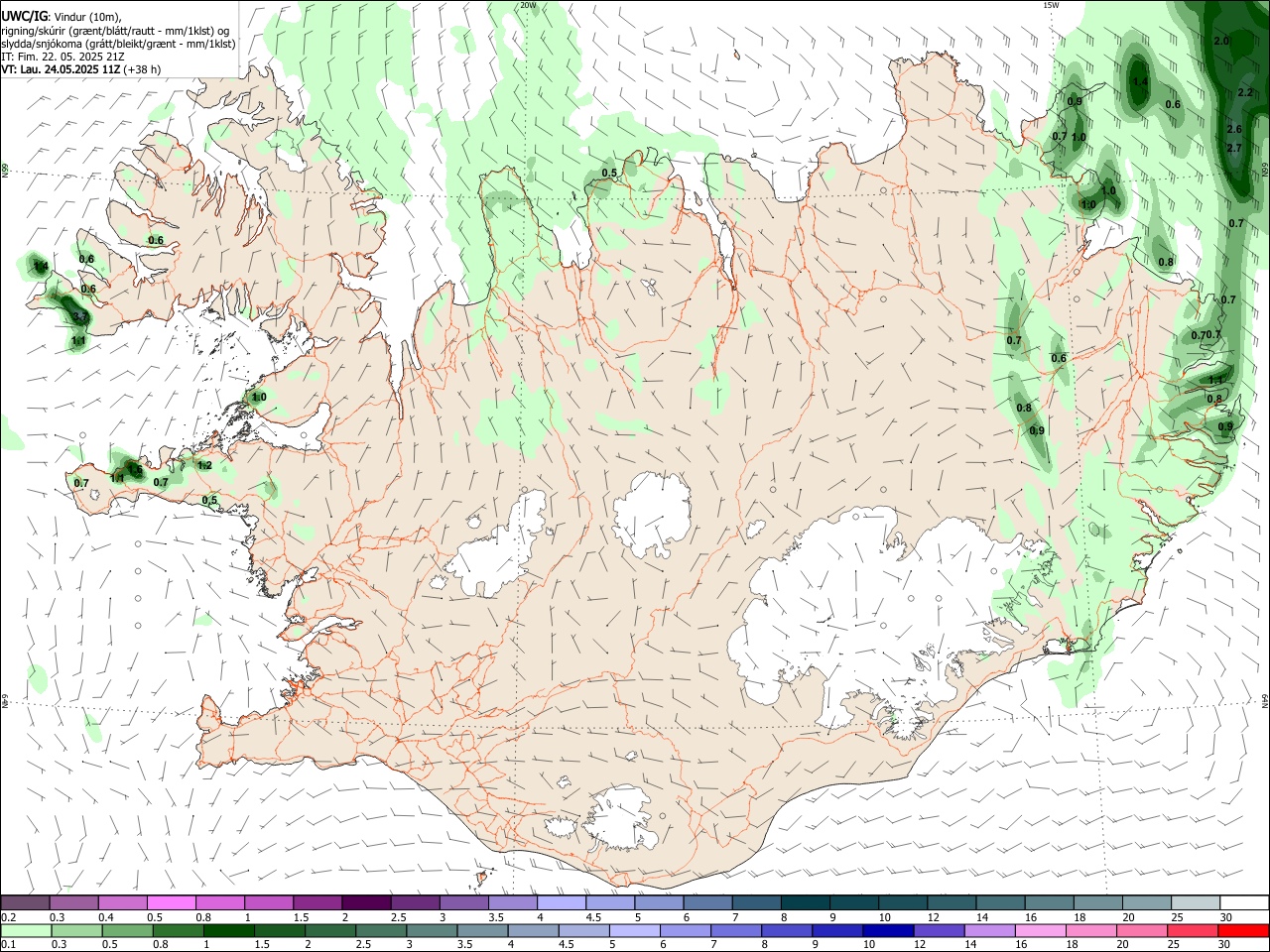The width and height of the screenshot is (1270, 952).
Task: Click the '0.4' label under upper legend
Action: 106,917
